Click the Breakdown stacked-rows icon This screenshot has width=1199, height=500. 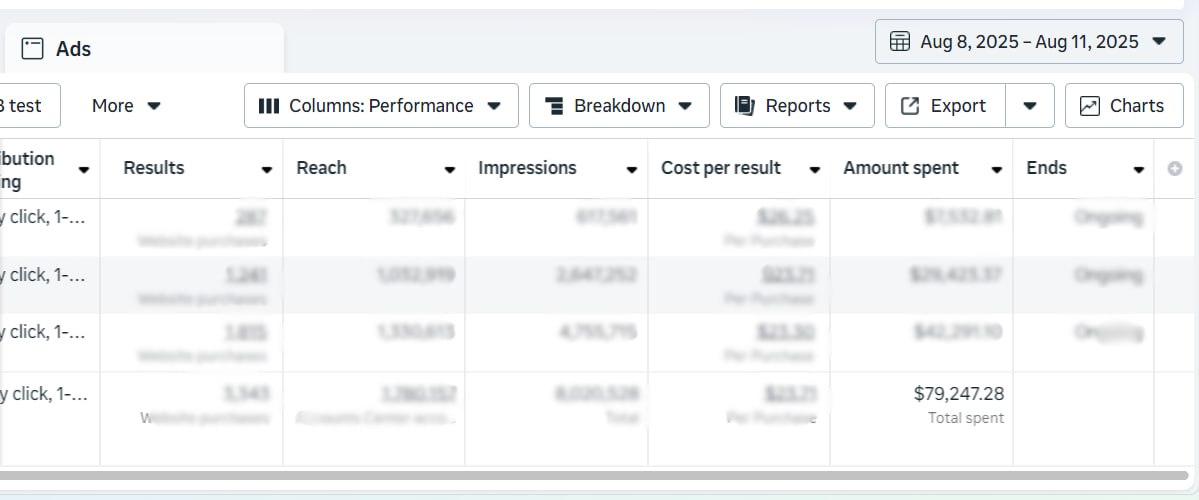coord(553,106)
